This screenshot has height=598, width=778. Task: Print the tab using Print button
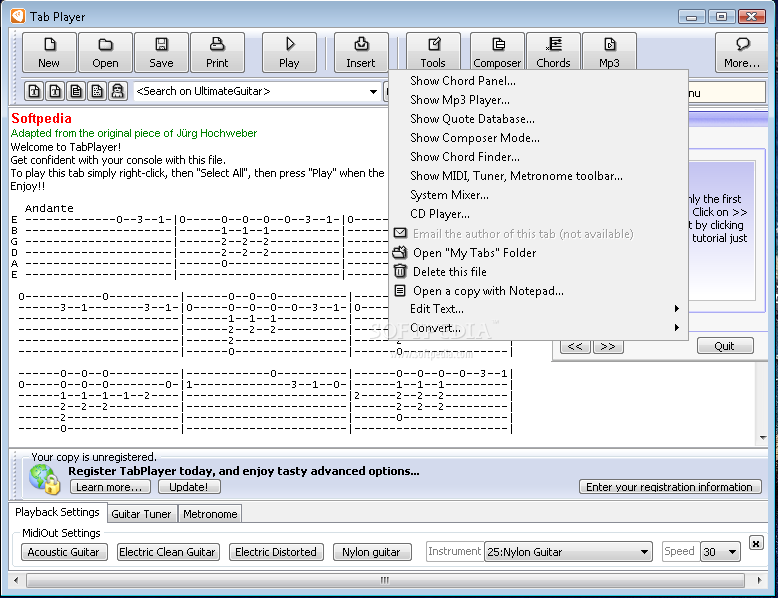pos(217,53)
